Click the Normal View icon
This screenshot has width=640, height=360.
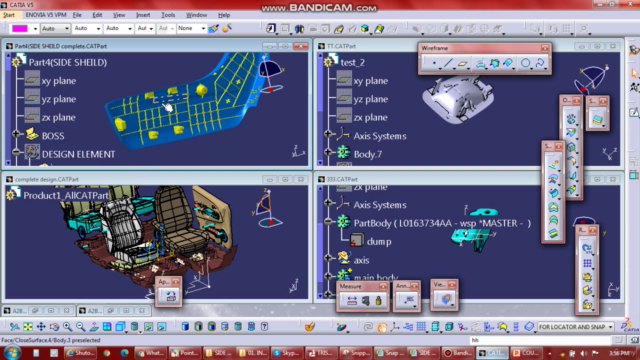coord(94,327)
